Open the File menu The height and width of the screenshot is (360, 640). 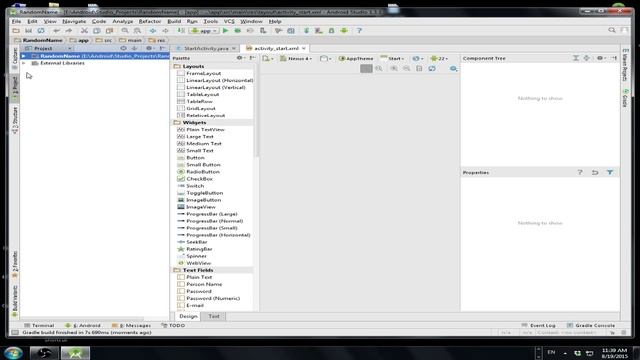[16, 21]
